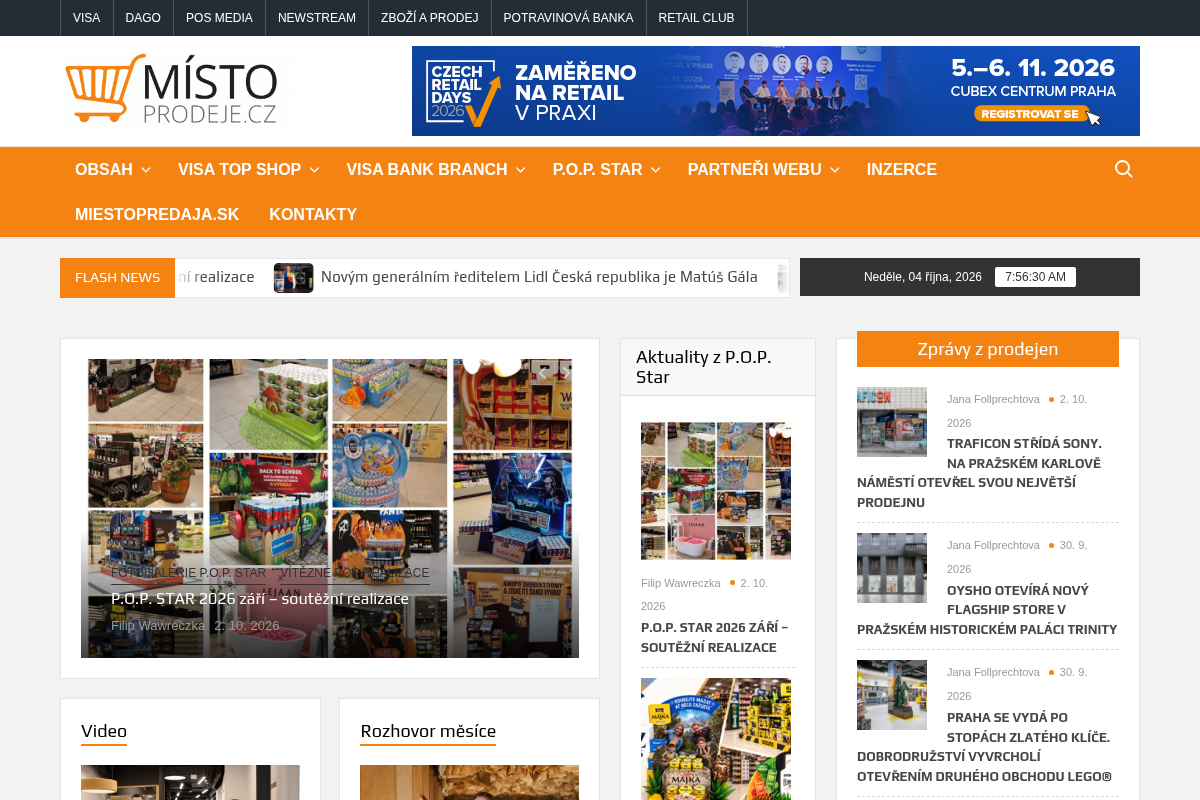
Task: Open featured P.O.P. STAR 2026 září slider title
Action: pos(260,599)
